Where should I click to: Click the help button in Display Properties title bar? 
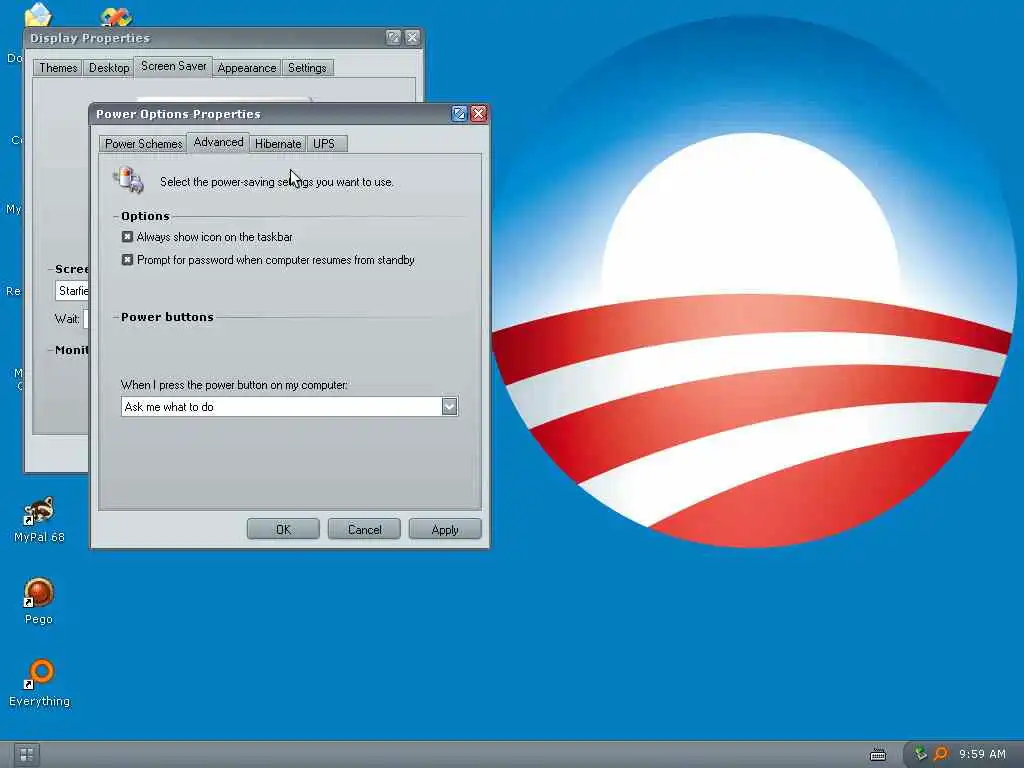click(393, 37)
